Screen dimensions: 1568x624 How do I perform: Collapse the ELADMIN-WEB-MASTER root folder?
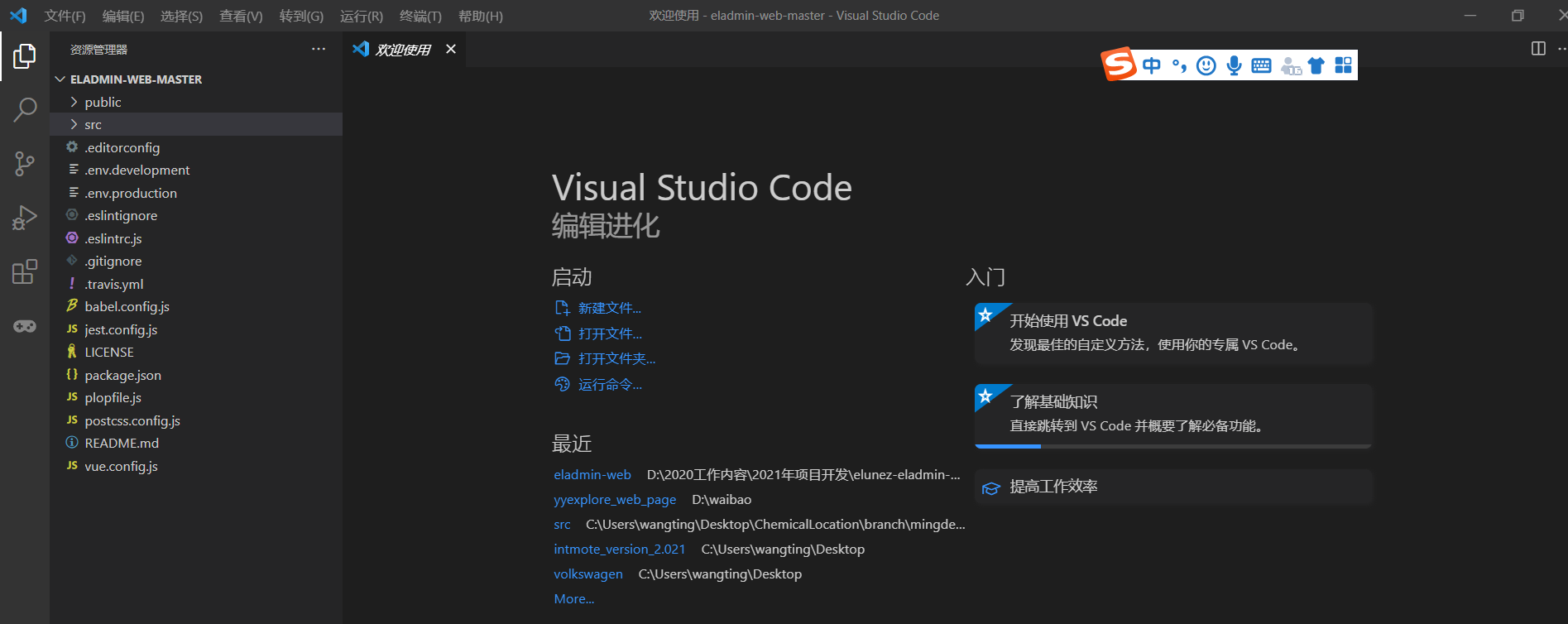click(196, 79)
